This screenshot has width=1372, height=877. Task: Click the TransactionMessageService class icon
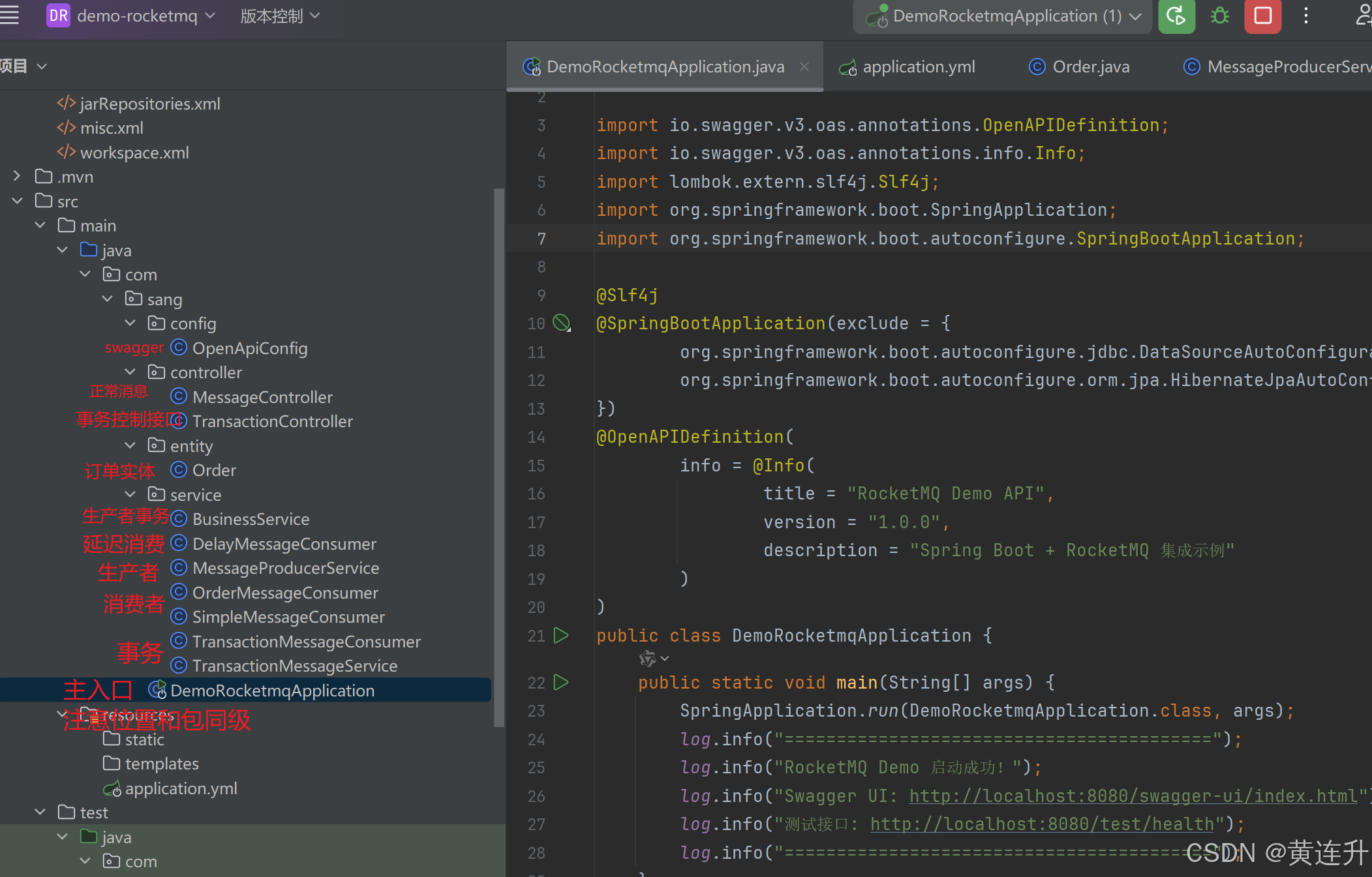[x=179, y=665]
